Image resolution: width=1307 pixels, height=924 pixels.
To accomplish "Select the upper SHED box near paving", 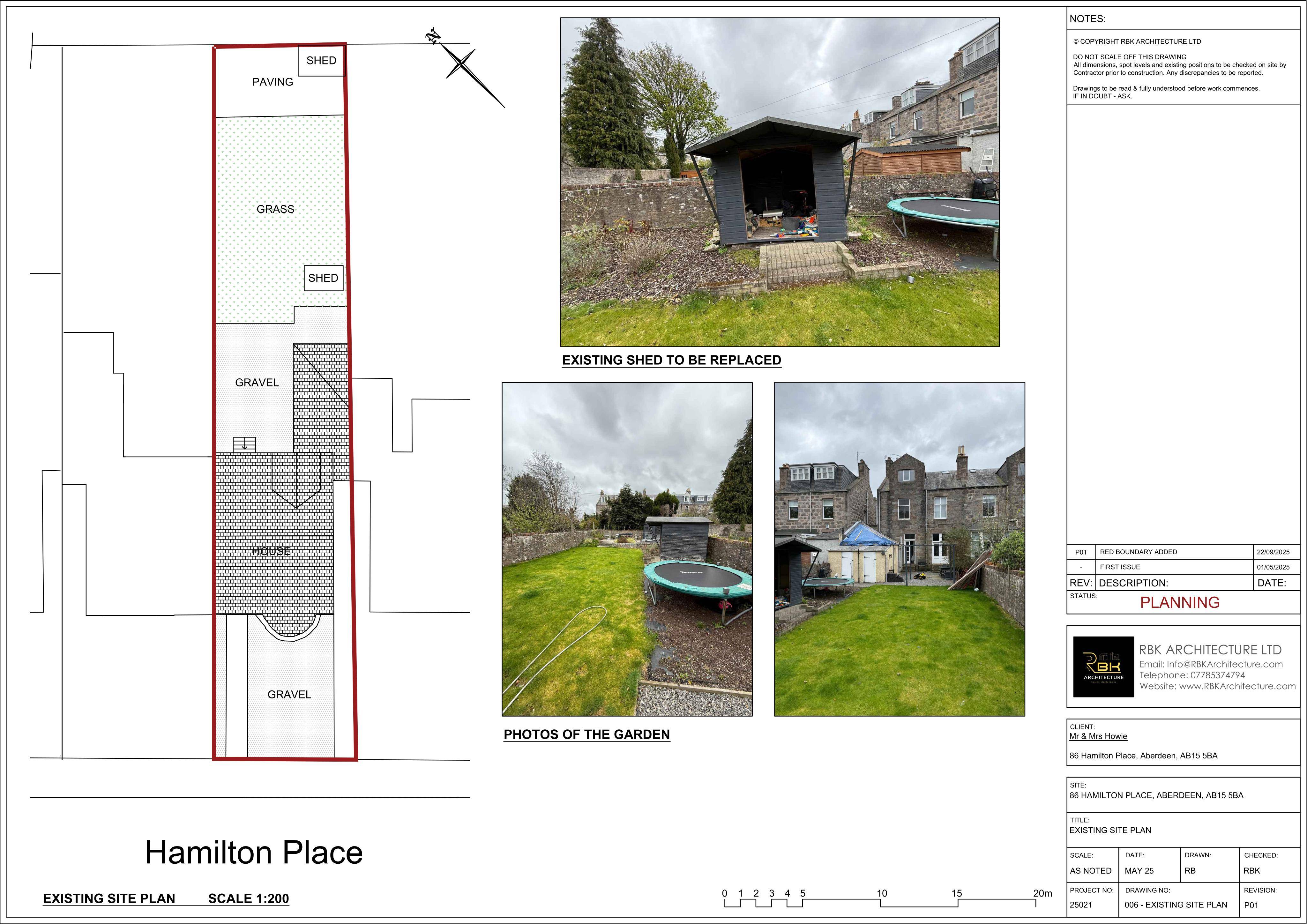I will (321, 61).
